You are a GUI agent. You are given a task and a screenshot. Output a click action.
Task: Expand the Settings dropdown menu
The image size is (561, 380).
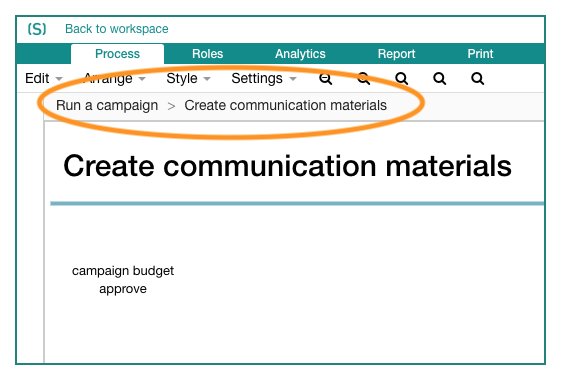tap(264, 78)
